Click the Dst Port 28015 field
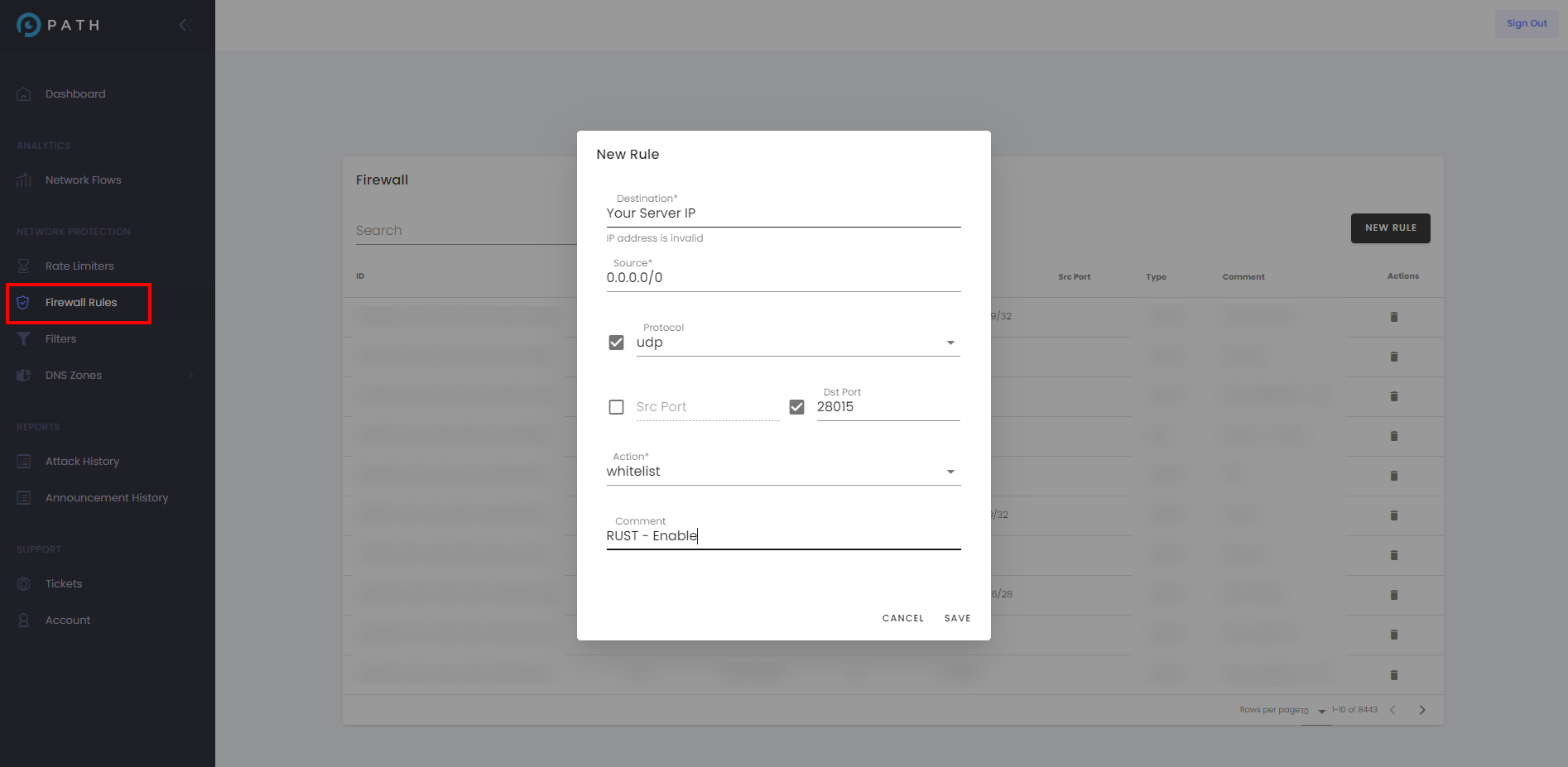This screenshot has width=1568, height=767. click(888, 407)
